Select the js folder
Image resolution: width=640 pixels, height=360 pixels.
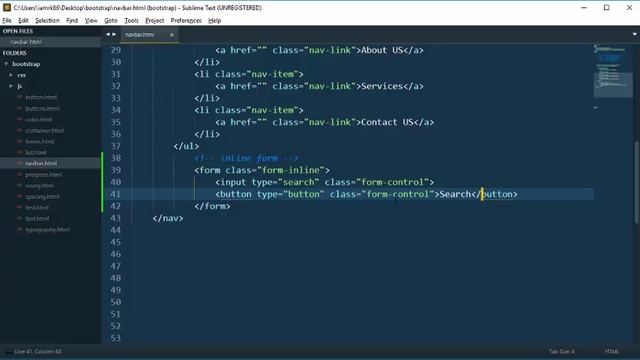point(19,86)
